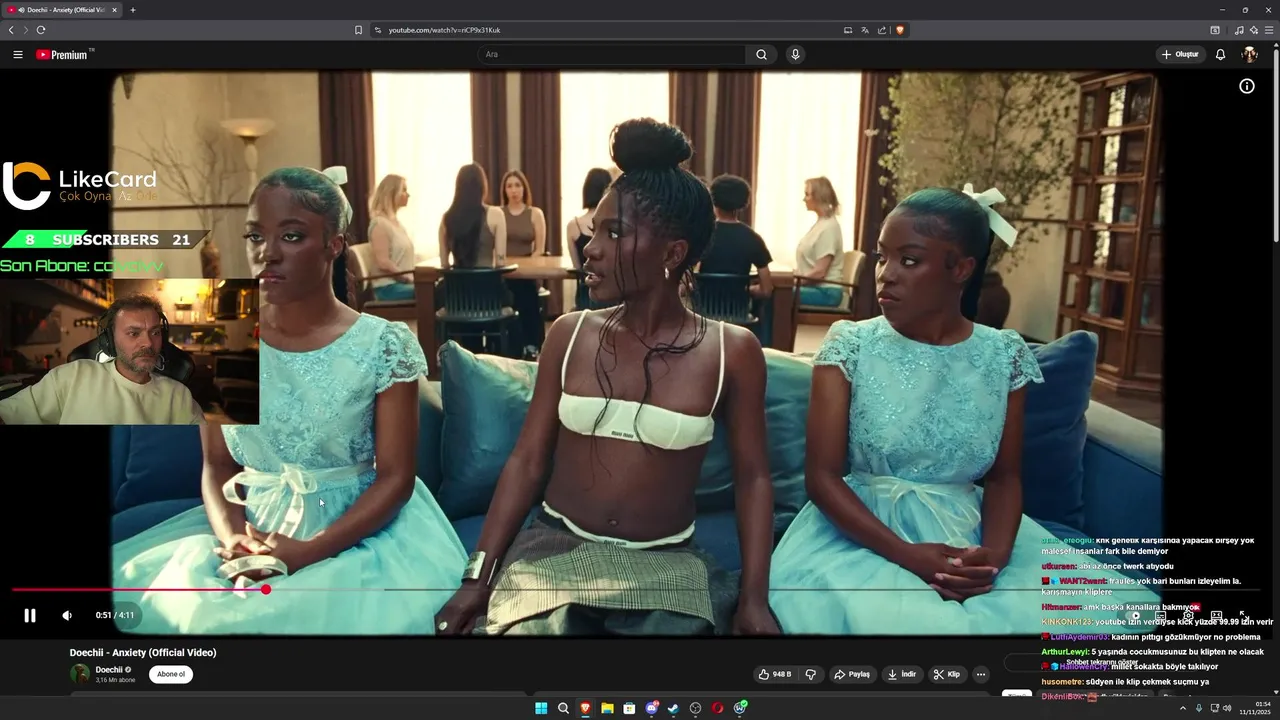Open Brave Shields lion icon
Viewport: 1280px width, 720px height.
tap(900, 30)
